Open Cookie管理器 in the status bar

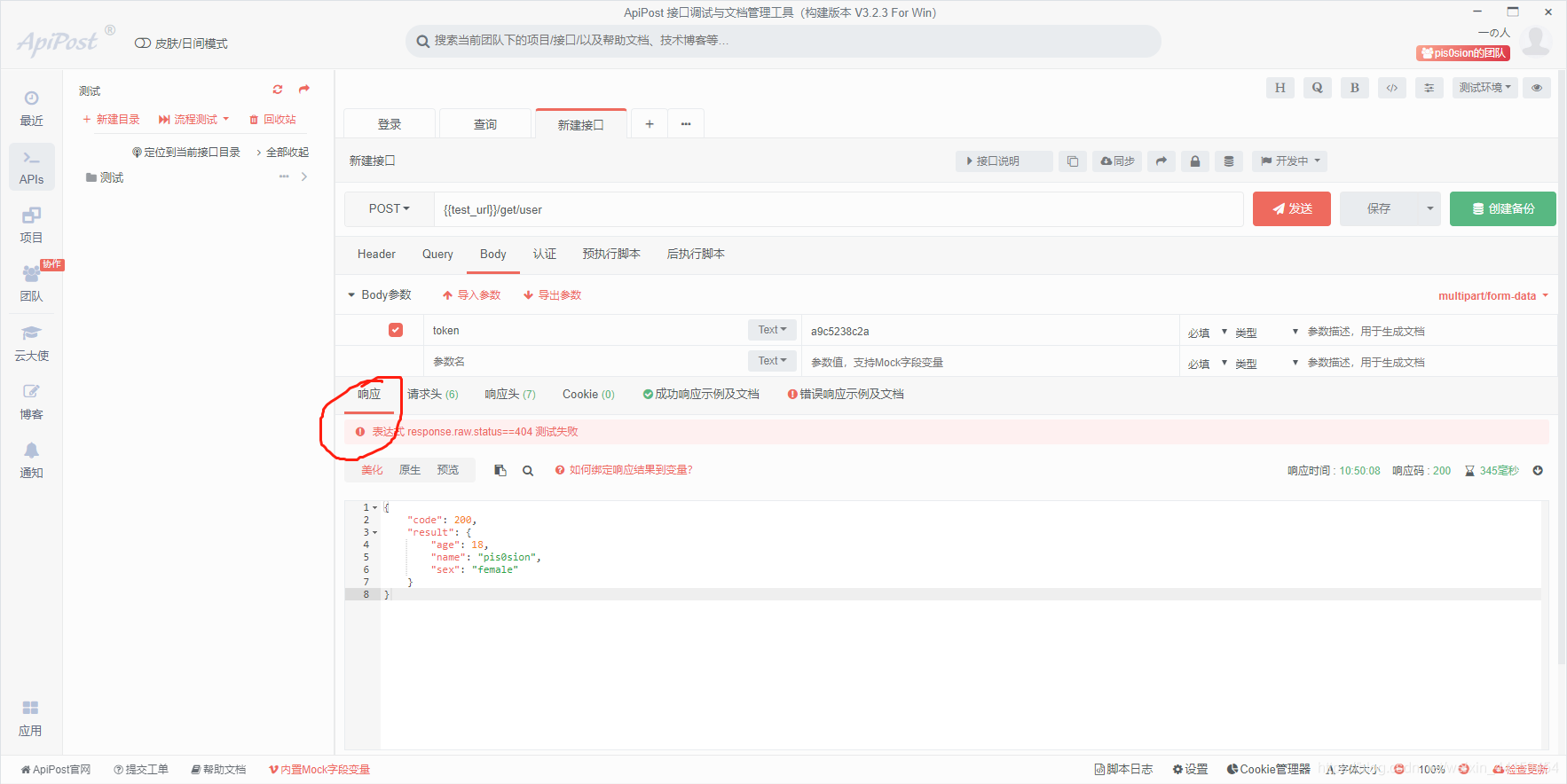(x=1269, y=769)
